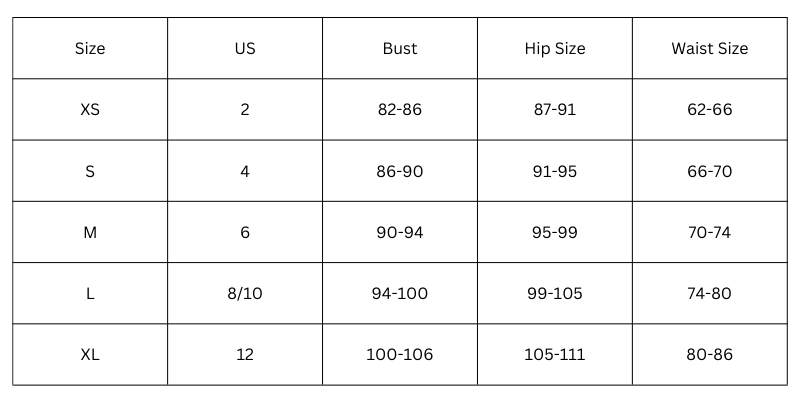This screenshot has width=800, height=400.
Task: Click the Waist Size column header
Action: (710, 48)
